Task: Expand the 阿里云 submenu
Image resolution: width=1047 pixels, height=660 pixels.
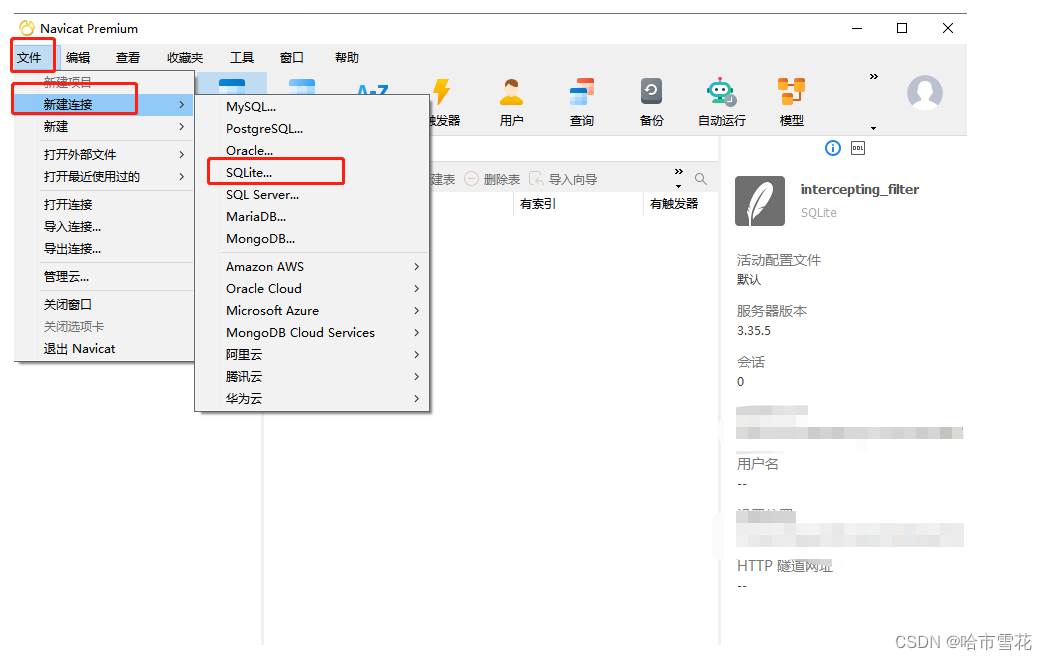Action: pos(417,355)
